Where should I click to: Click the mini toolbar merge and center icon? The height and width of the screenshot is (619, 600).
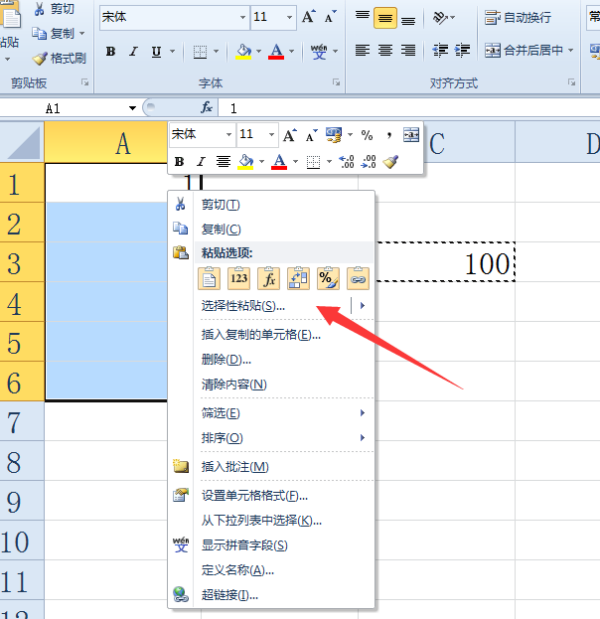(411, 135)
